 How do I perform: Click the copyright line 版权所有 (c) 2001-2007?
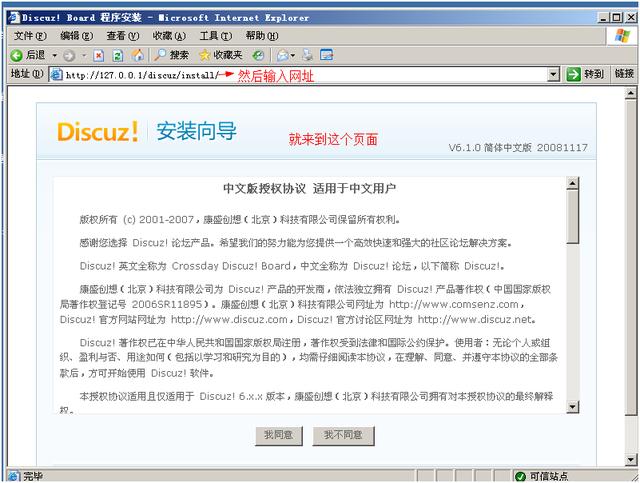[x=136, y=220]
